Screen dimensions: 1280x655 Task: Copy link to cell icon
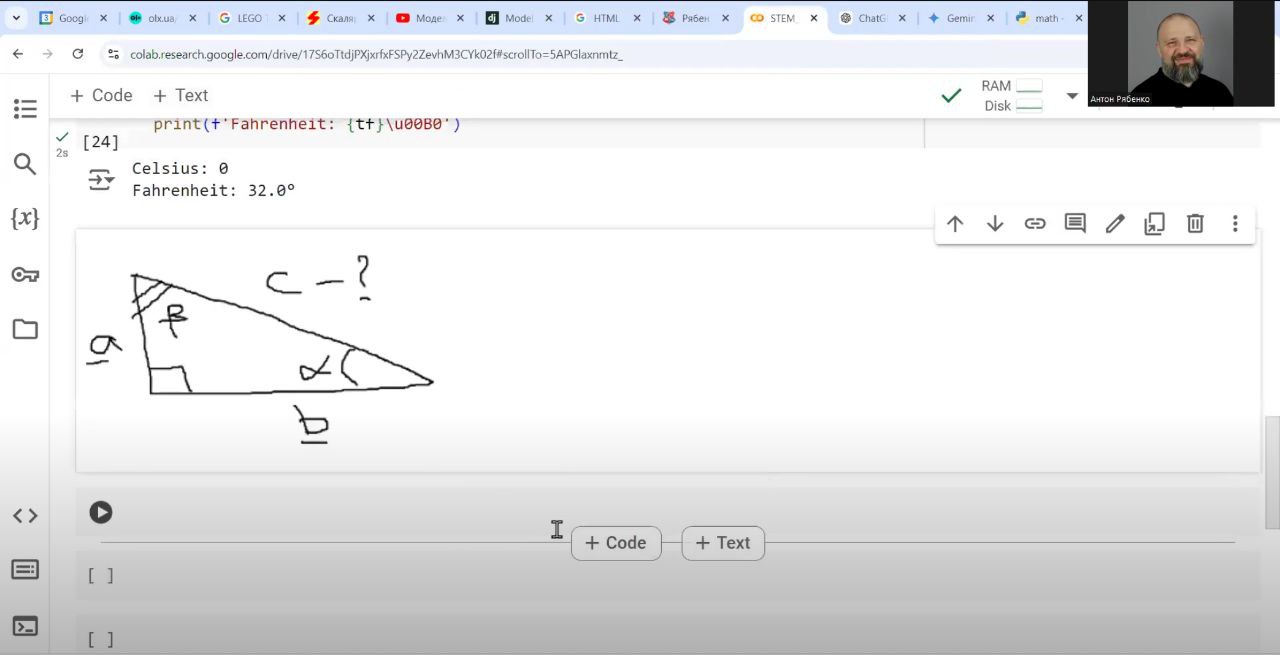tap(1035, 224)
